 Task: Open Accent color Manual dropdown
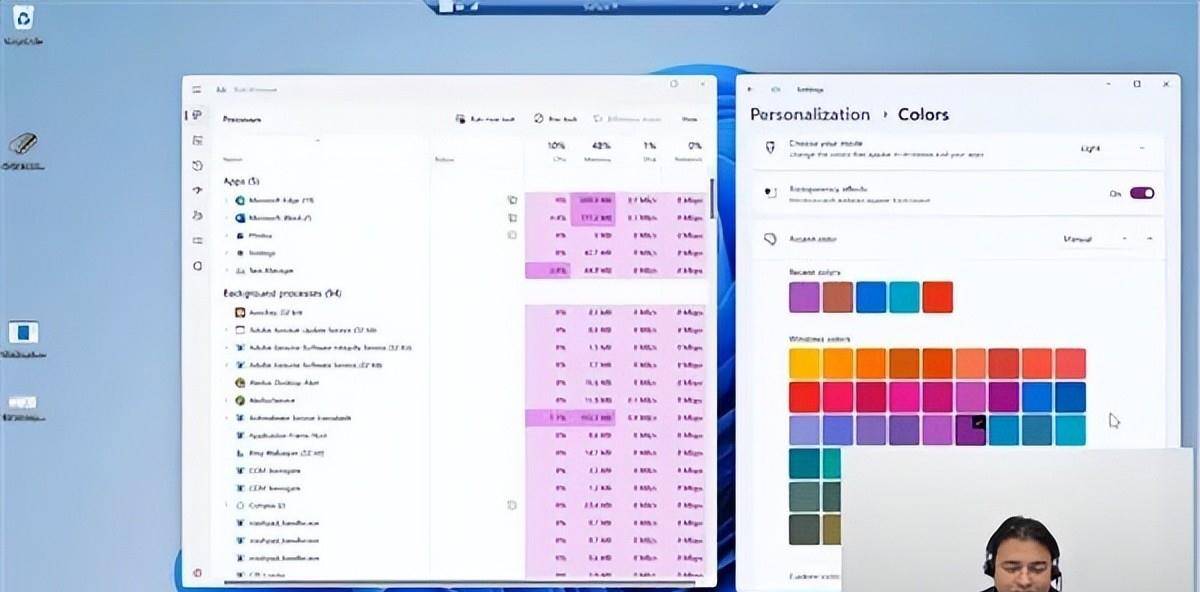(1095, 239)
